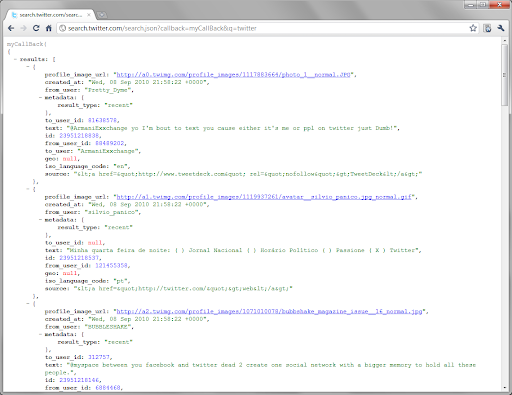Click the scrollbar up arrow
Screen dimensions: 512x395
click(505, 41)
